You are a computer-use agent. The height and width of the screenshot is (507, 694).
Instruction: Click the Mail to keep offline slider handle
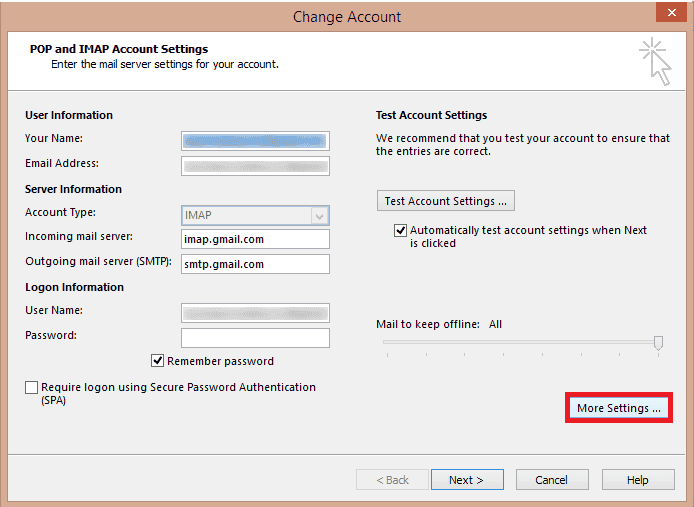point(658,343)
